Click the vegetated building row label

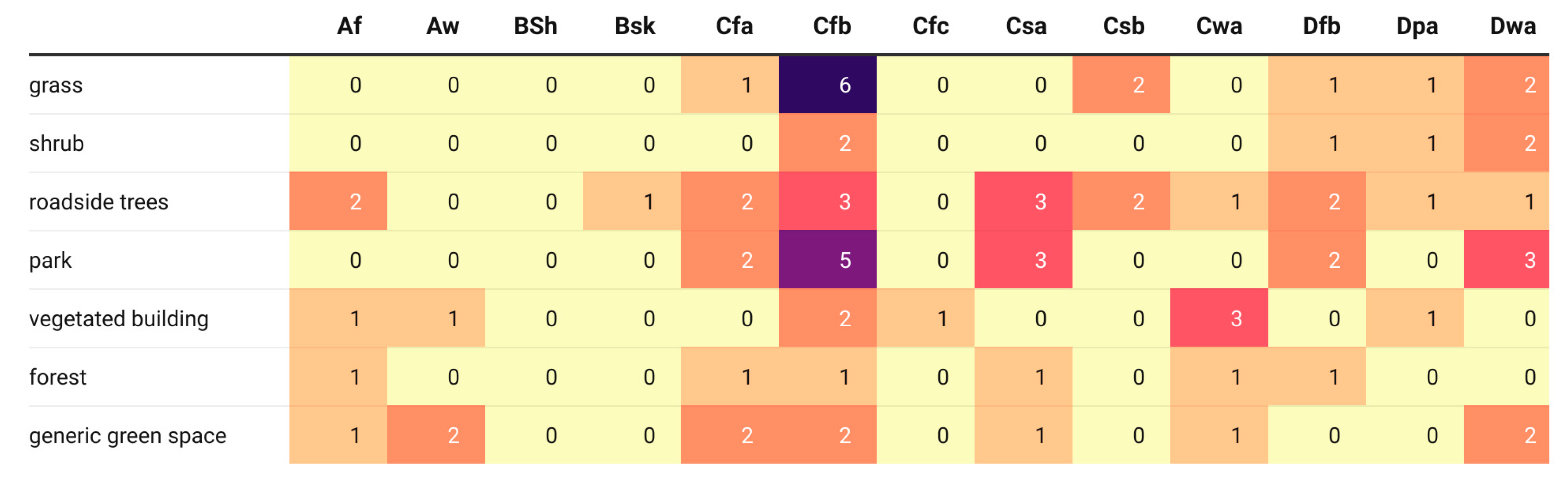tap(119, 319)
